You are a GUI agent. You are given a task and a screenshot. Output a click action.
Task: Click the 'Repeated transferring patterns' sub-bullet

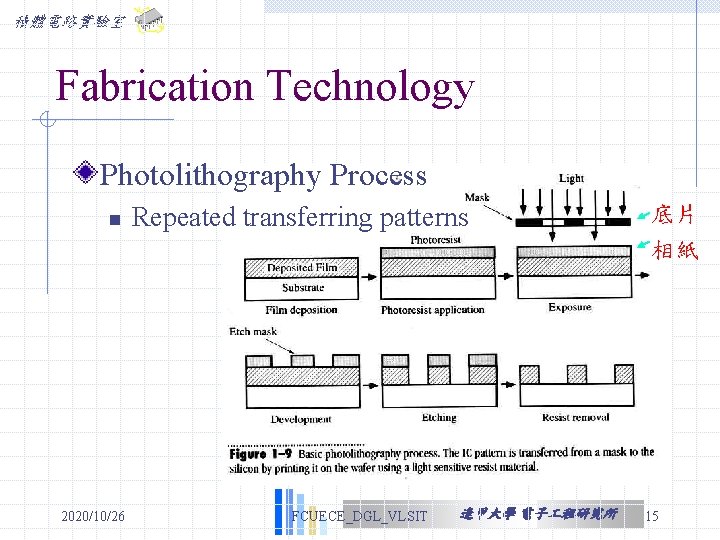(300, 218)
